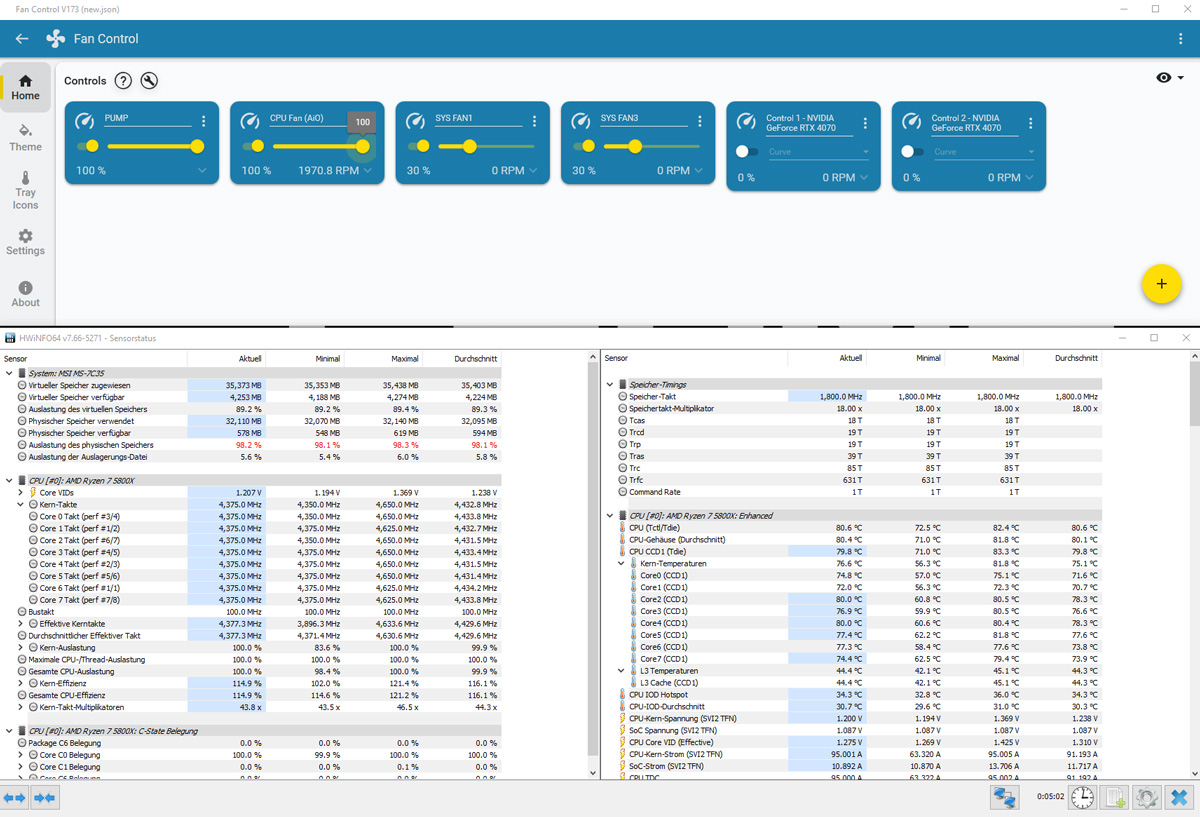Toggle the controls visibility eye menu
This screenshot has height=817, width=1200.
pyautogui.click(x=1169, y=78)
